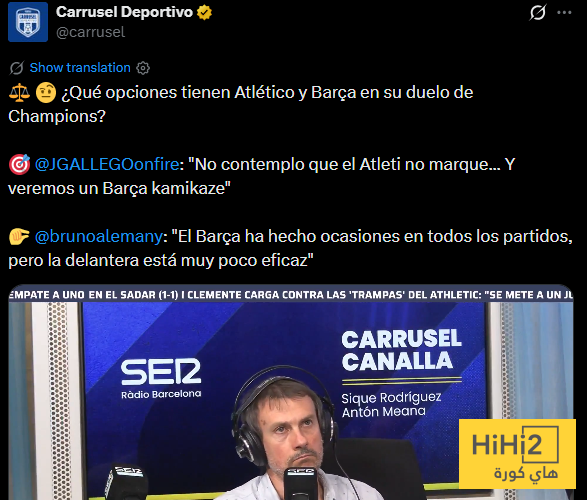Open the three-dot more options menu
The height and width of the screenshot is (500, 587).
(x=564, y=12)
